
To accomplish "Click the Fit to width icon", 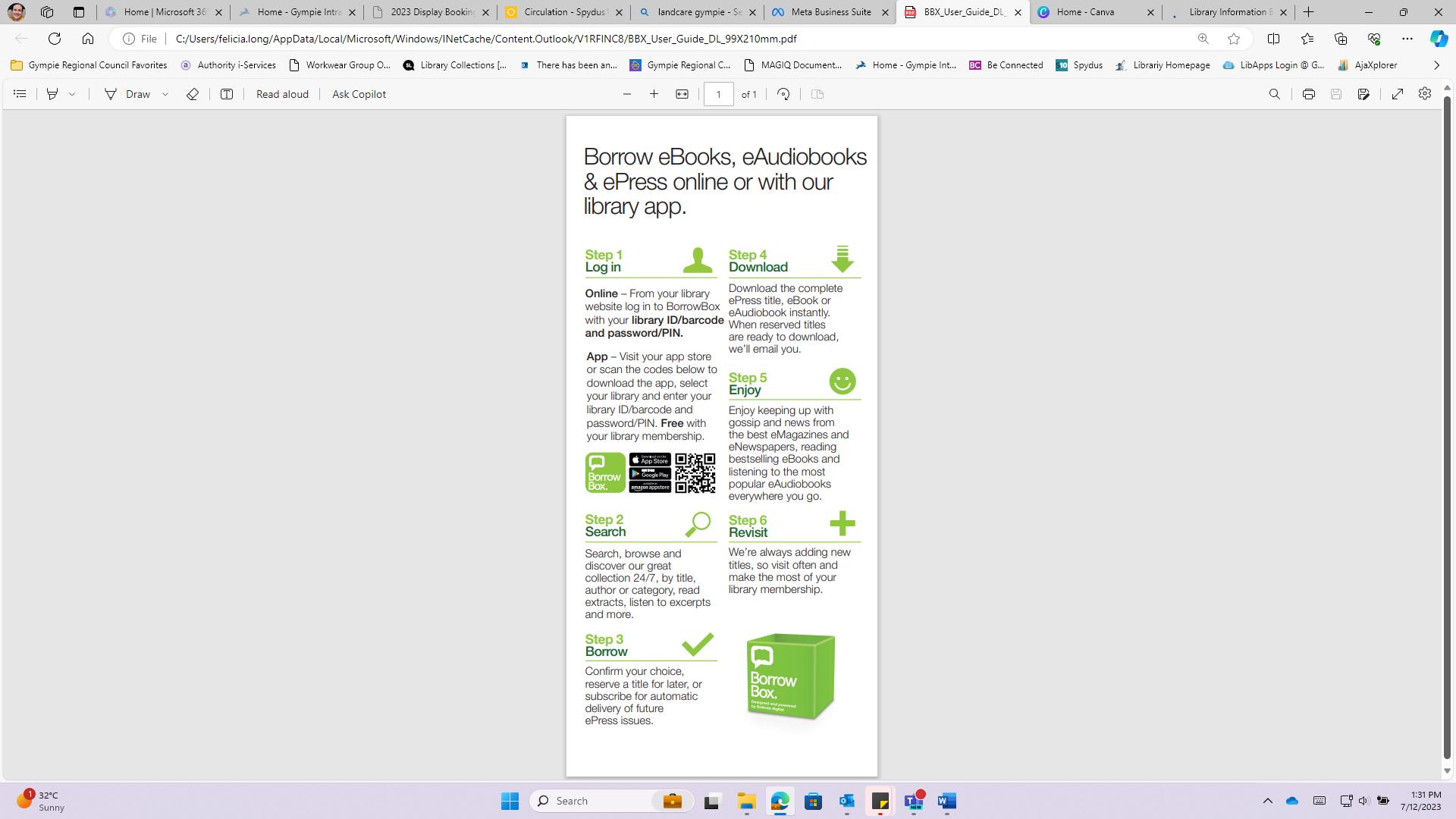I will 682,94.
